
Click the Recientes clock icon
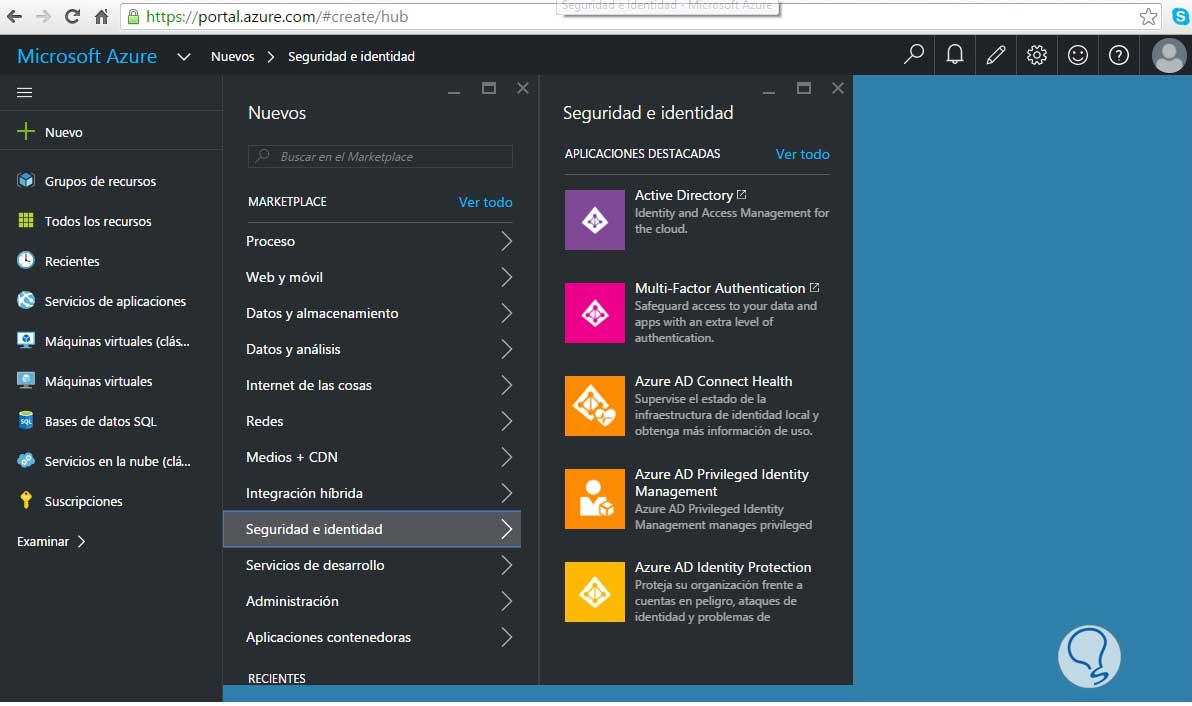[x=26, y=261]
